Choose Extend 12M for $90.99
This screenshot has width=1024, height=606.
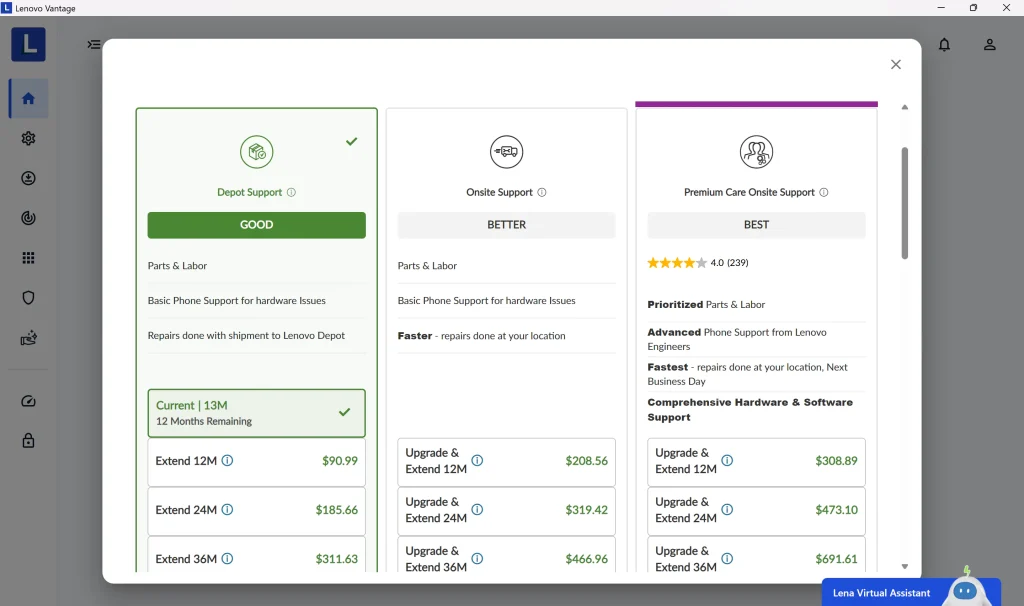point(257,462)
